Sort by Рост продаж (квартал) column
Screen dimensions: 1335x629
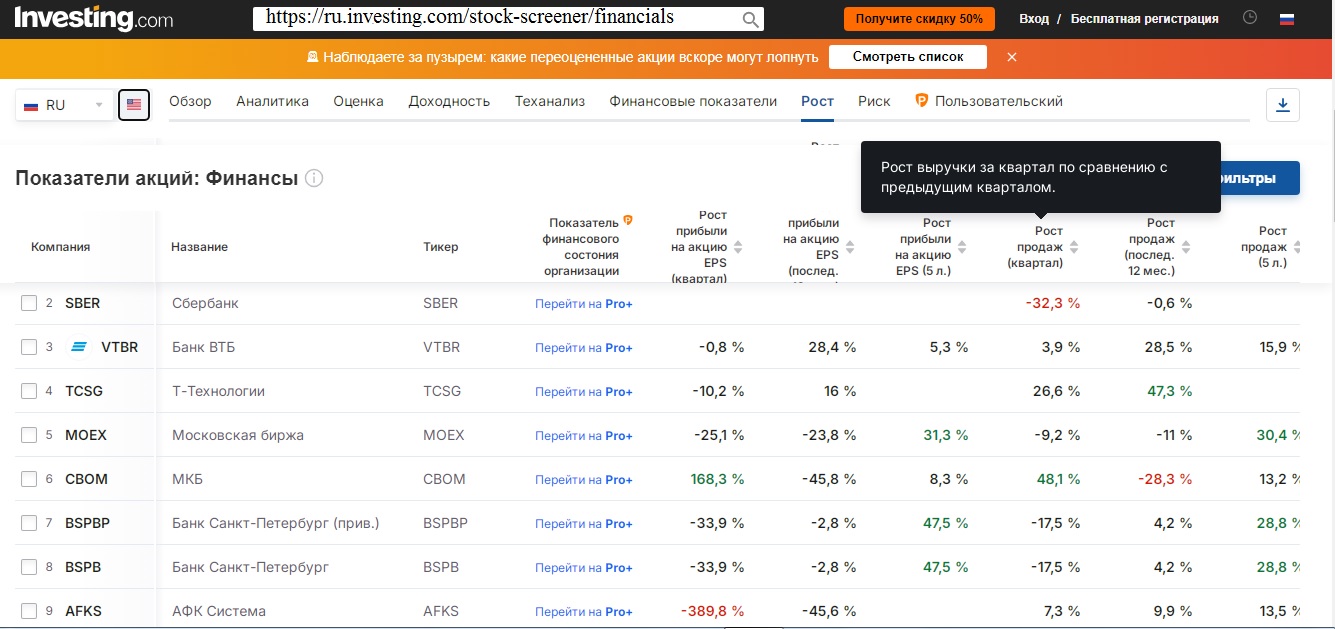pos(1074,247)
